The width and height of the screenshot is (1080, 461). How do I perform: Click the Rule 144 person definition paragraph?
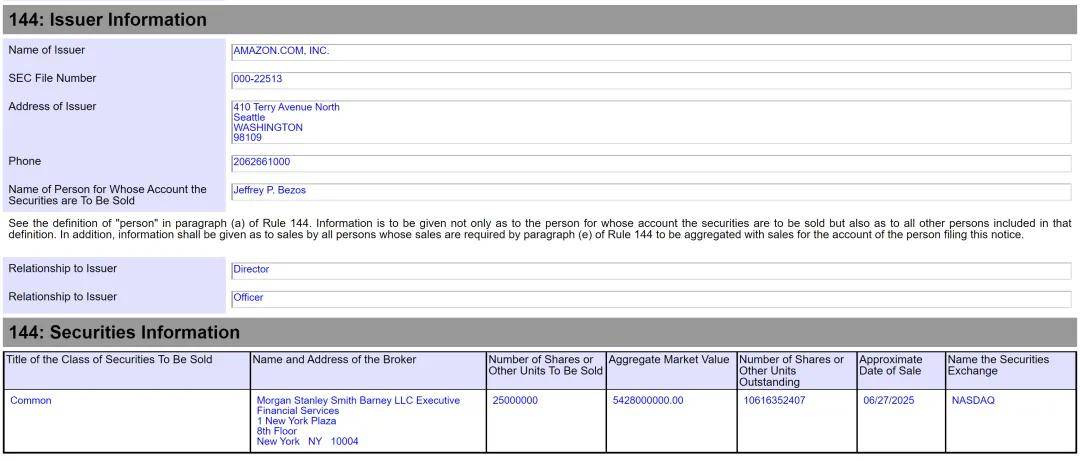(x=540, y=229)
